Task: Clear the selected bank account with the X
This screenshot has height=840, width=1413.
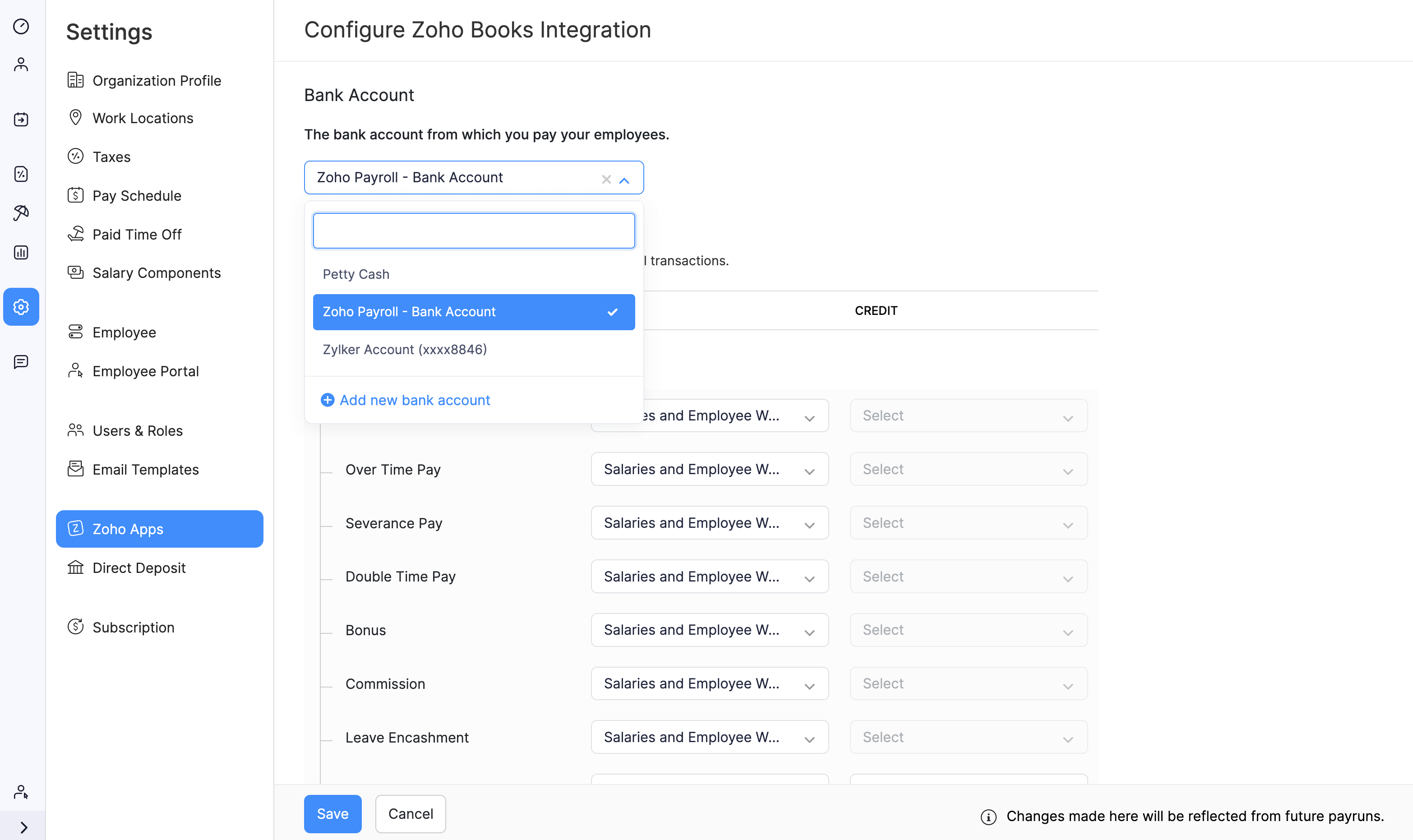Action: (606, 179)
